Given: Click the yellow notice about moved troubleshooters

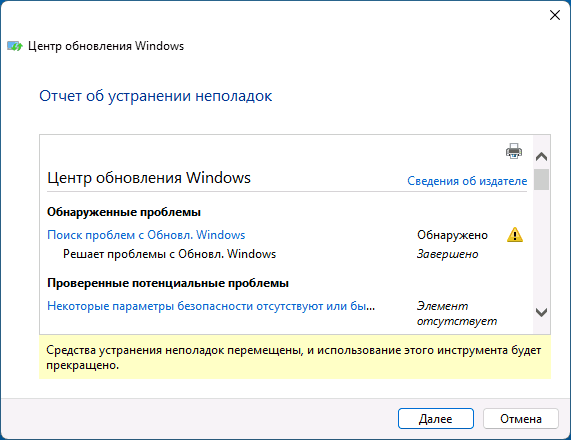Looking at the screenshot, I should point(295,357).
